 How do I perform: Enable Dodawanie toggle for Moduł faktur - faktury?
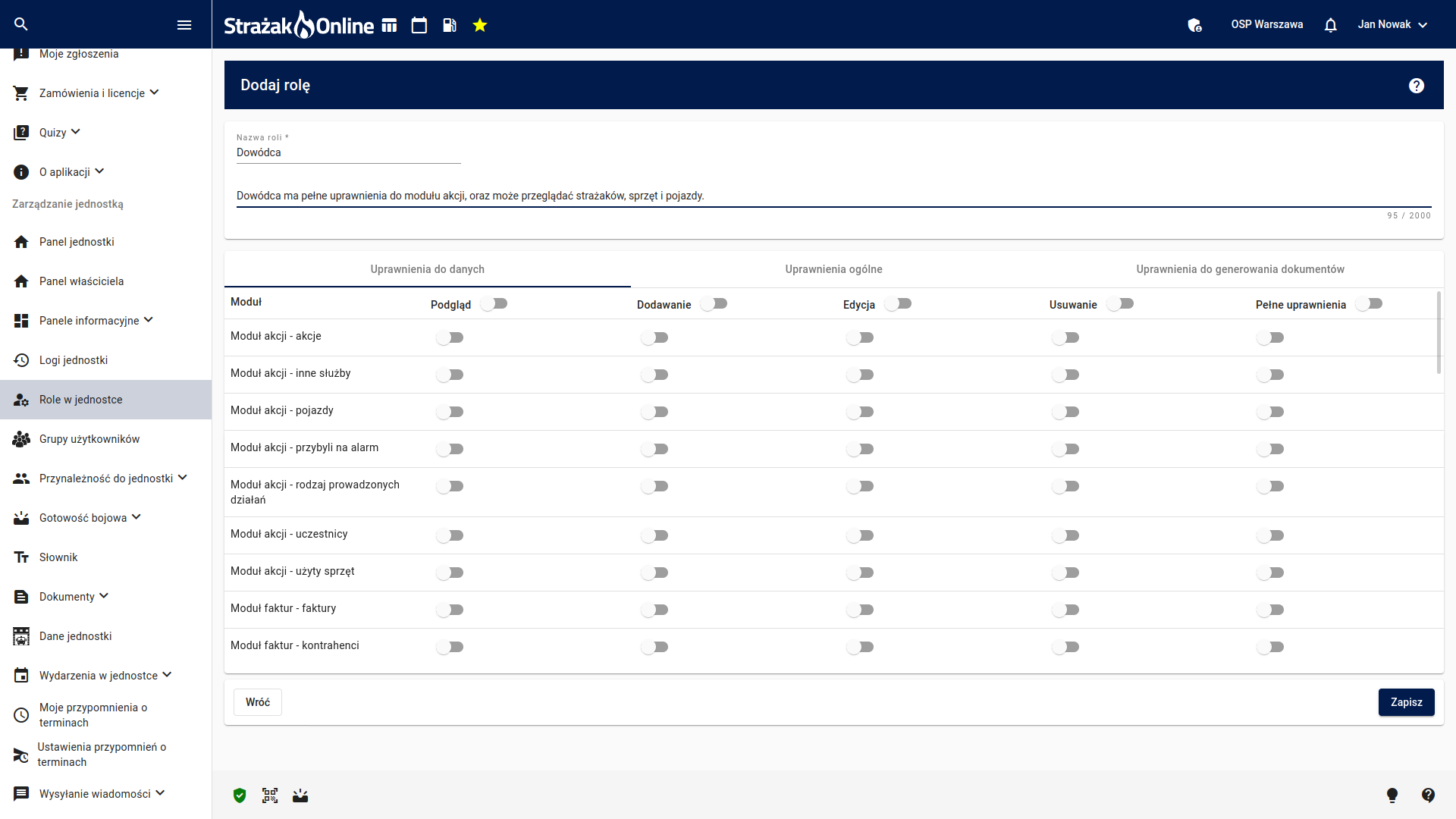654,610
